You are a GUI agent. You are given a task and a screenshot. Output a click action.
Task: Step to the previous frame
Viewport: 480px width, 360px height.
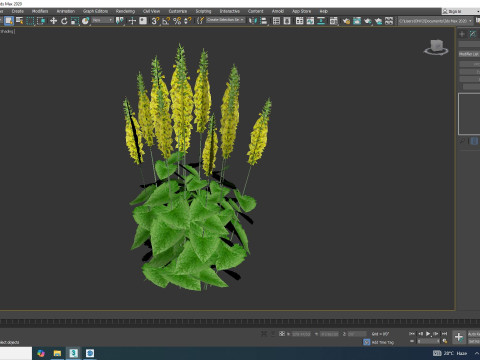pyautogui.click(x=420, y=334)
